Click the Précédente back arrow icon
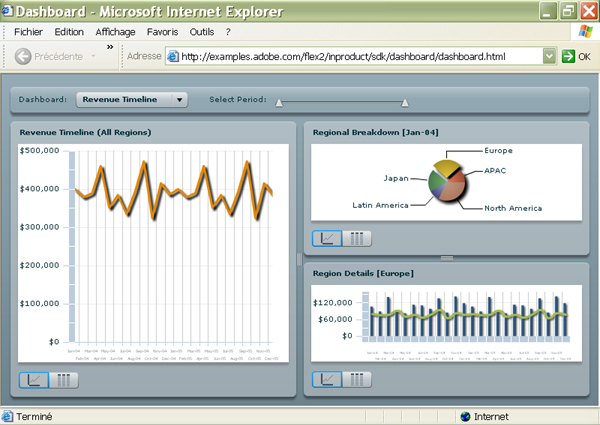 click(x=22, y=56)
